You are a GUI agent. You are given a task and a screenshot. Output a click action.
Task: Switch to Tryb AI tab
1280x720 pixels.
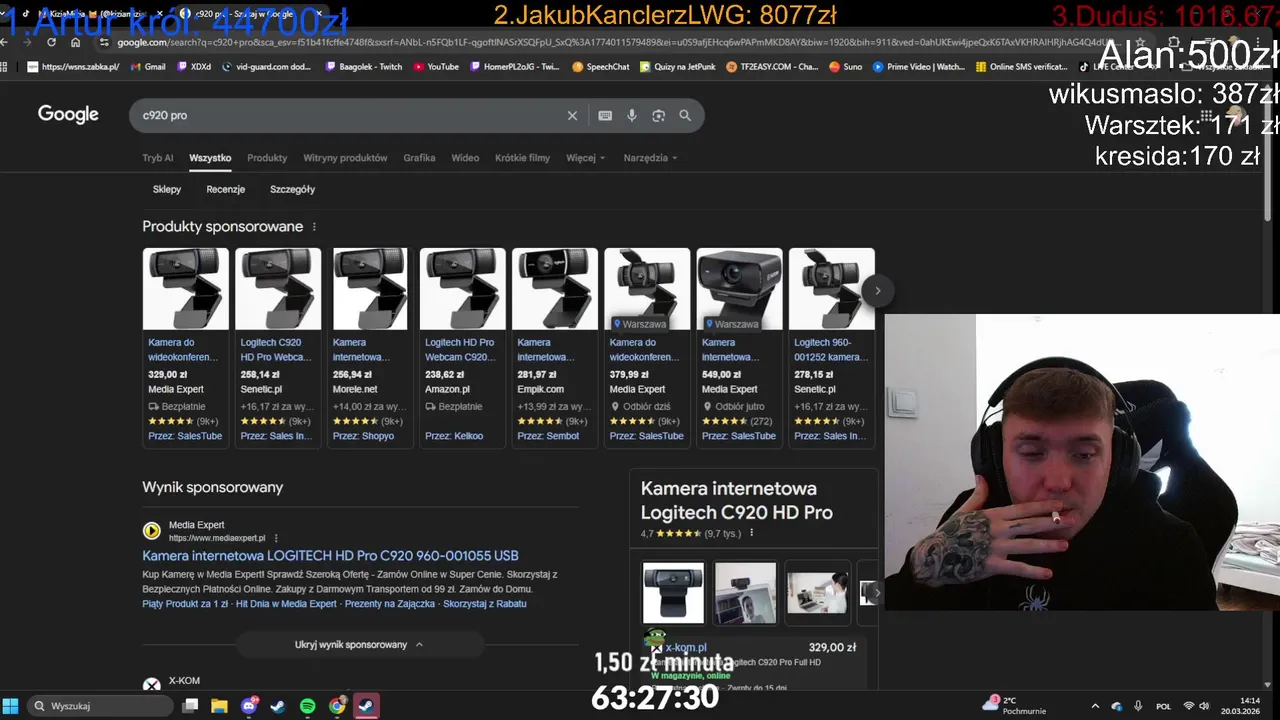157,158
